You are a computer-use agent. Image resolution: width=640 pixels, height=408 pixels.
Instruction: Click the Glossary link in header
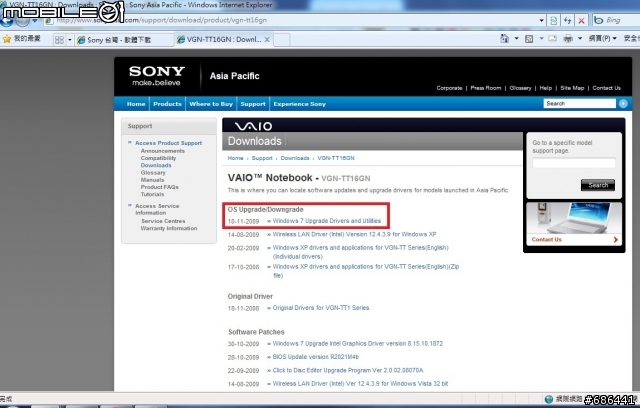coord(520,88)
